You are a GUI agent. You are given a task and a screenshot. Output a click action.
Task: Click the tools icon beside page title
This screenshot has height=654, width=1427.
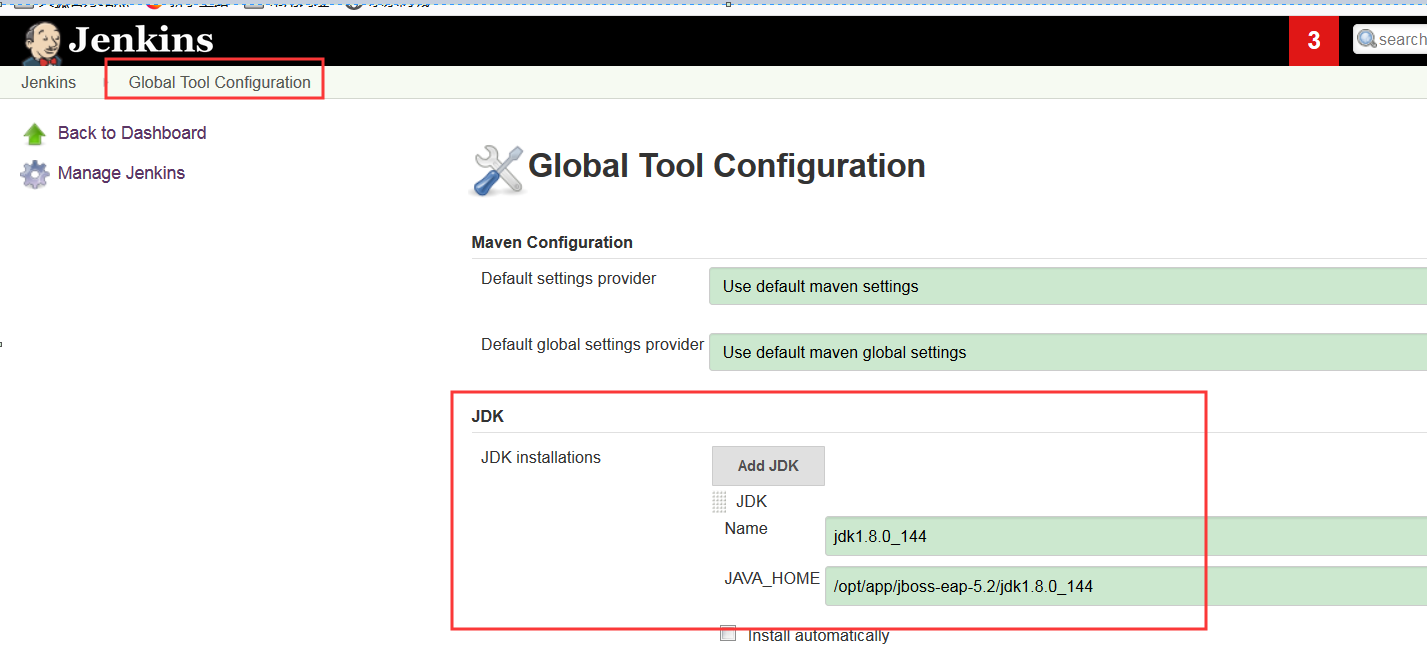(497, 169)
